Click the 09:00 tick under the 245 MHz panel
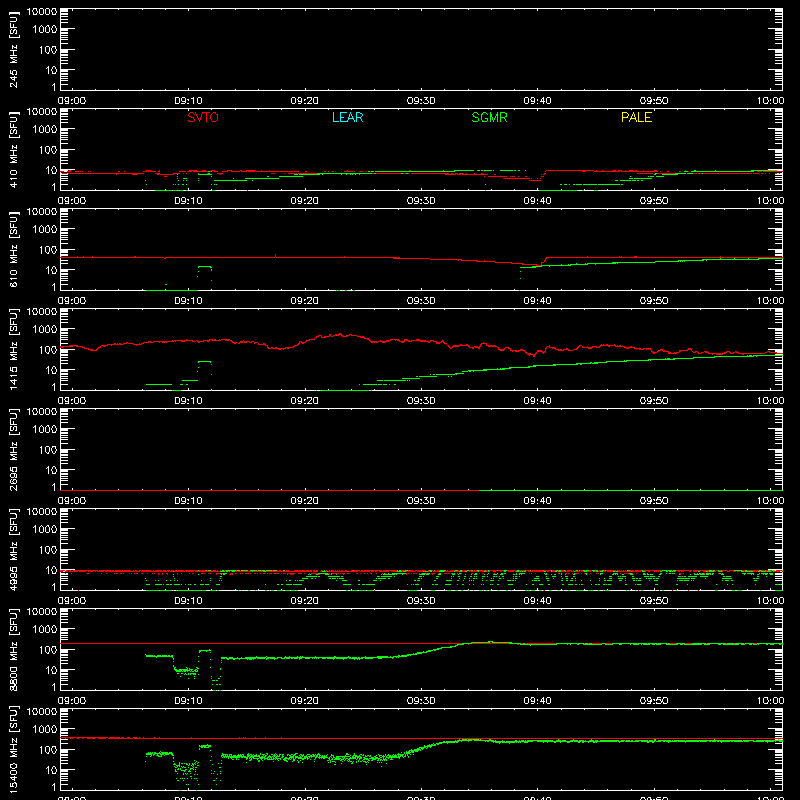The width and height of the screenshot is (800, 800). click(x=71, y=101)
